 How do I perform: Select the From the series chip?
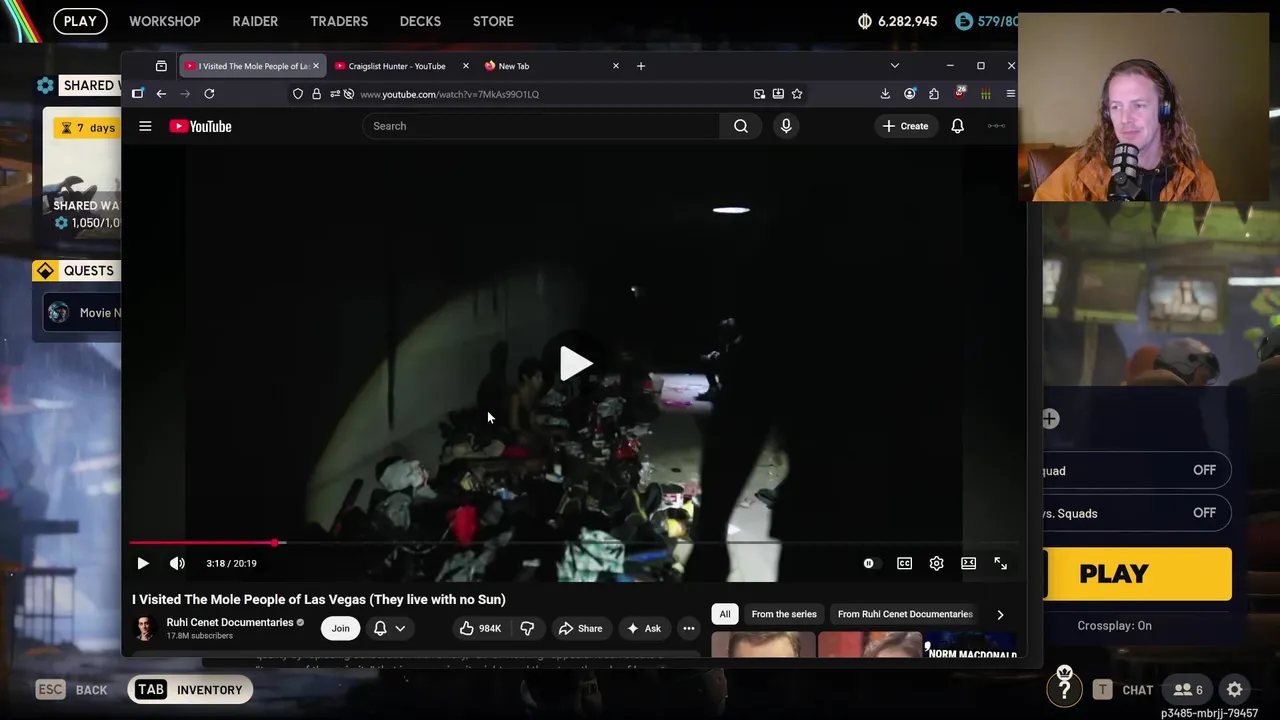click(784, 614)
